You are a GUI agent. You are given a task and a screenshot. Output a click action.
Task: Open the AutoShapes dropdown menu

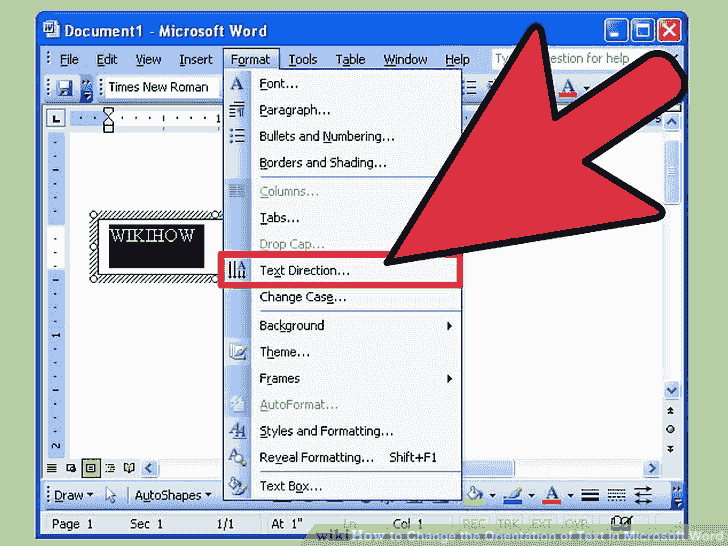click(x=173, y=495)
